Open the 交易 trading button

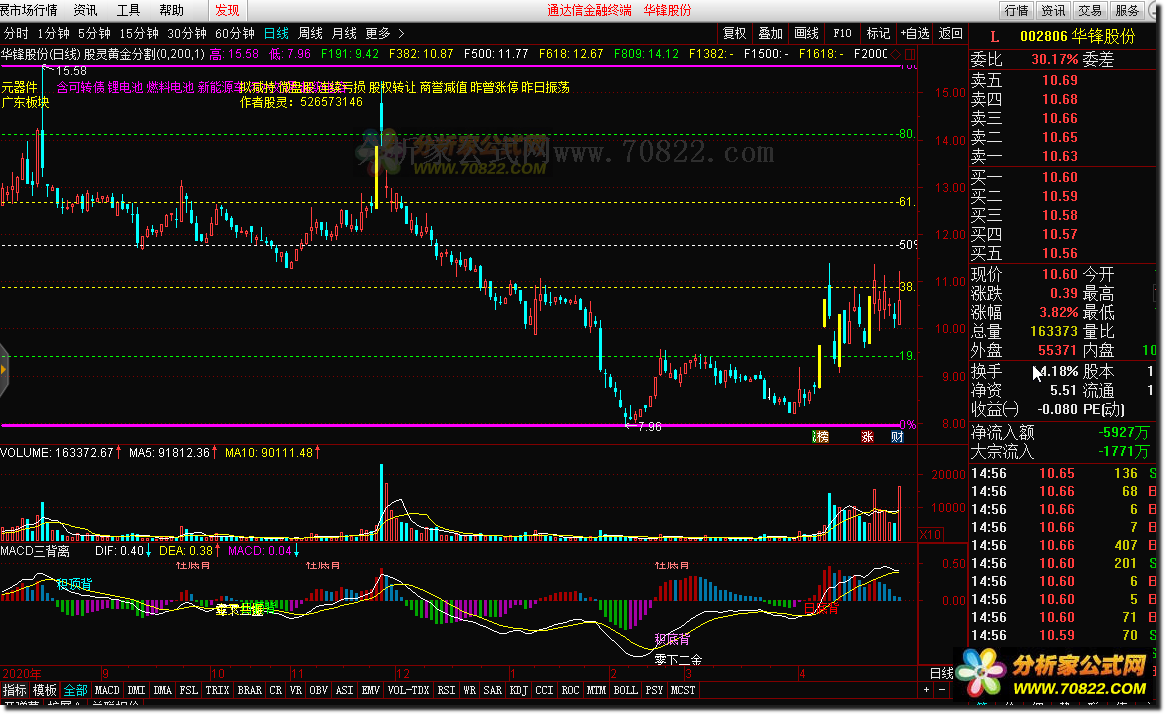click(x=1090, y=10)
